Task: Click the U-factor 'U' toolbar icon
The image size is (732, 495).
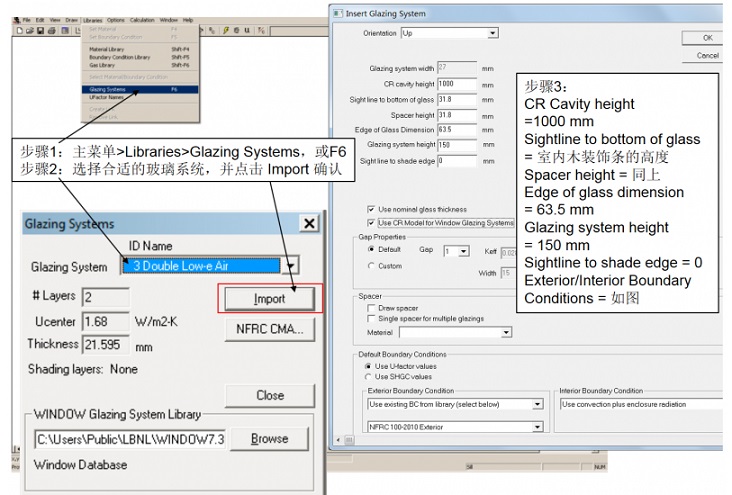Action: (245, 31)
